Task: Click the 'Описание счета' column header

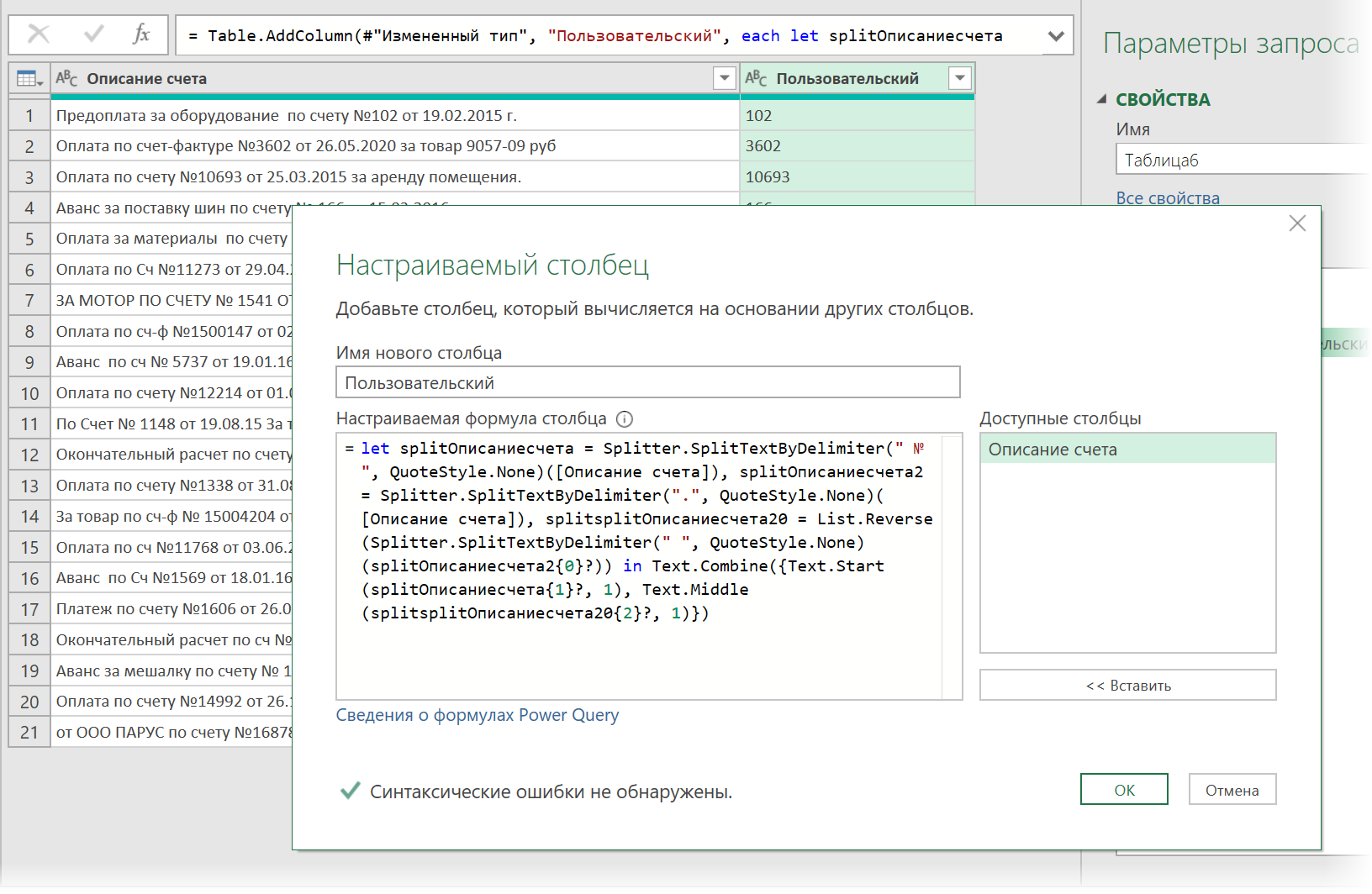Action: coord(395,78)
